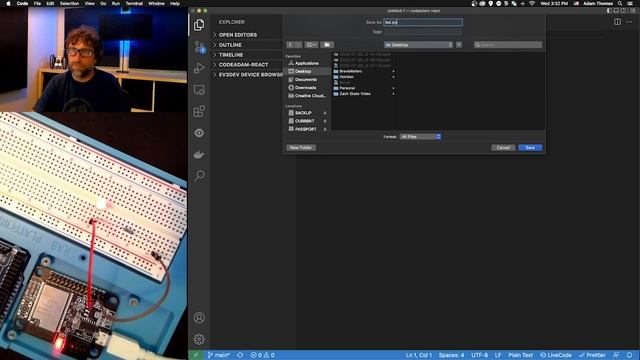
Task: Open macOS Control Center icon
Action: pos(631,3)
